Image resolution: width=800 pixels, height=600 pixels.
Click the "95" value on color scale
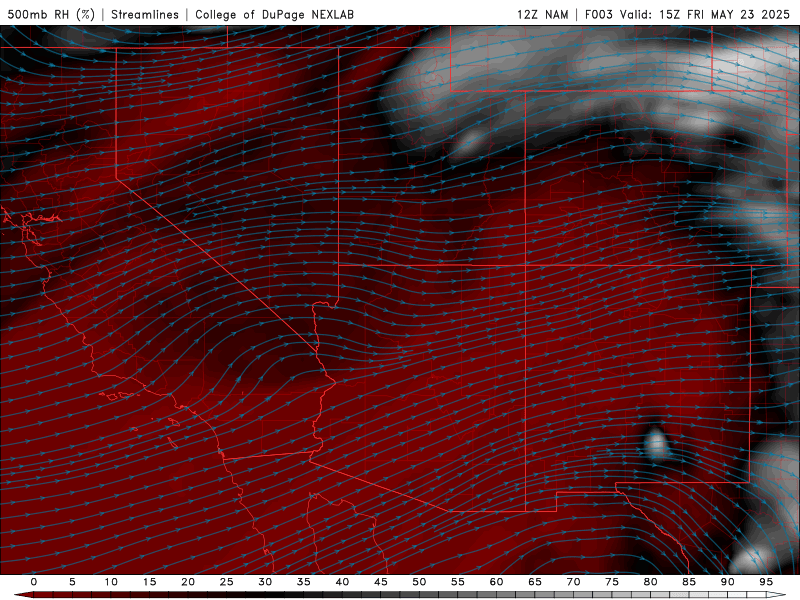point(766,582)
